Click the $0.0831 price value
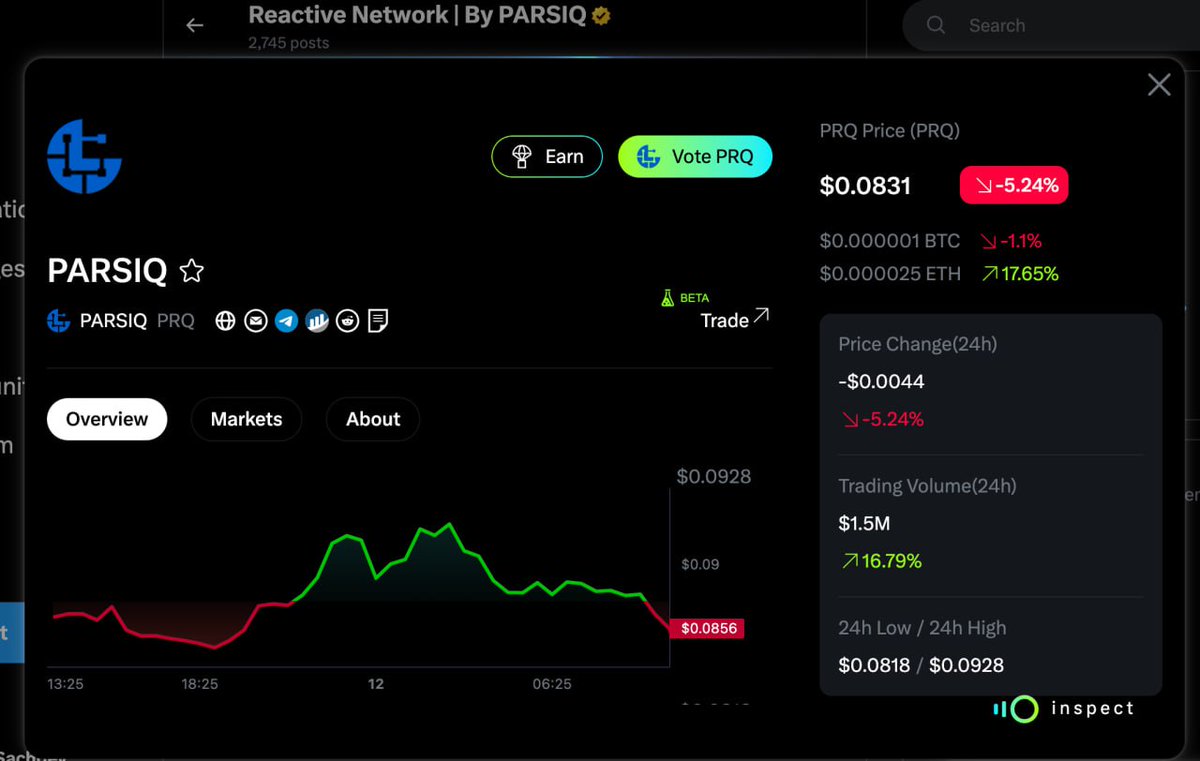 pyautogui.click(x=865, y=186)
